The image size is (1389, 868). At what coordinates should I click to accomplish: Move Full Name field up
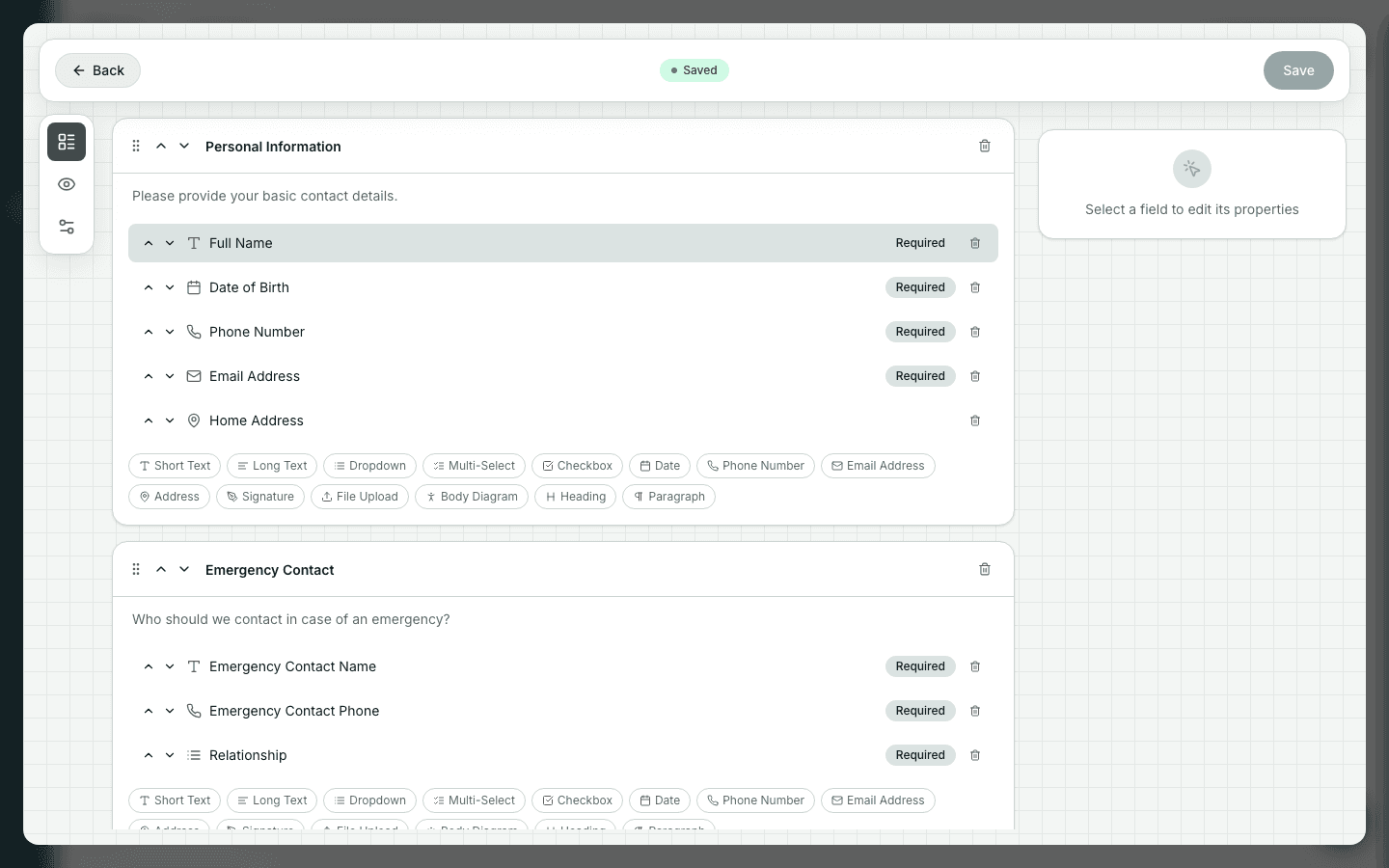(149, 243)
